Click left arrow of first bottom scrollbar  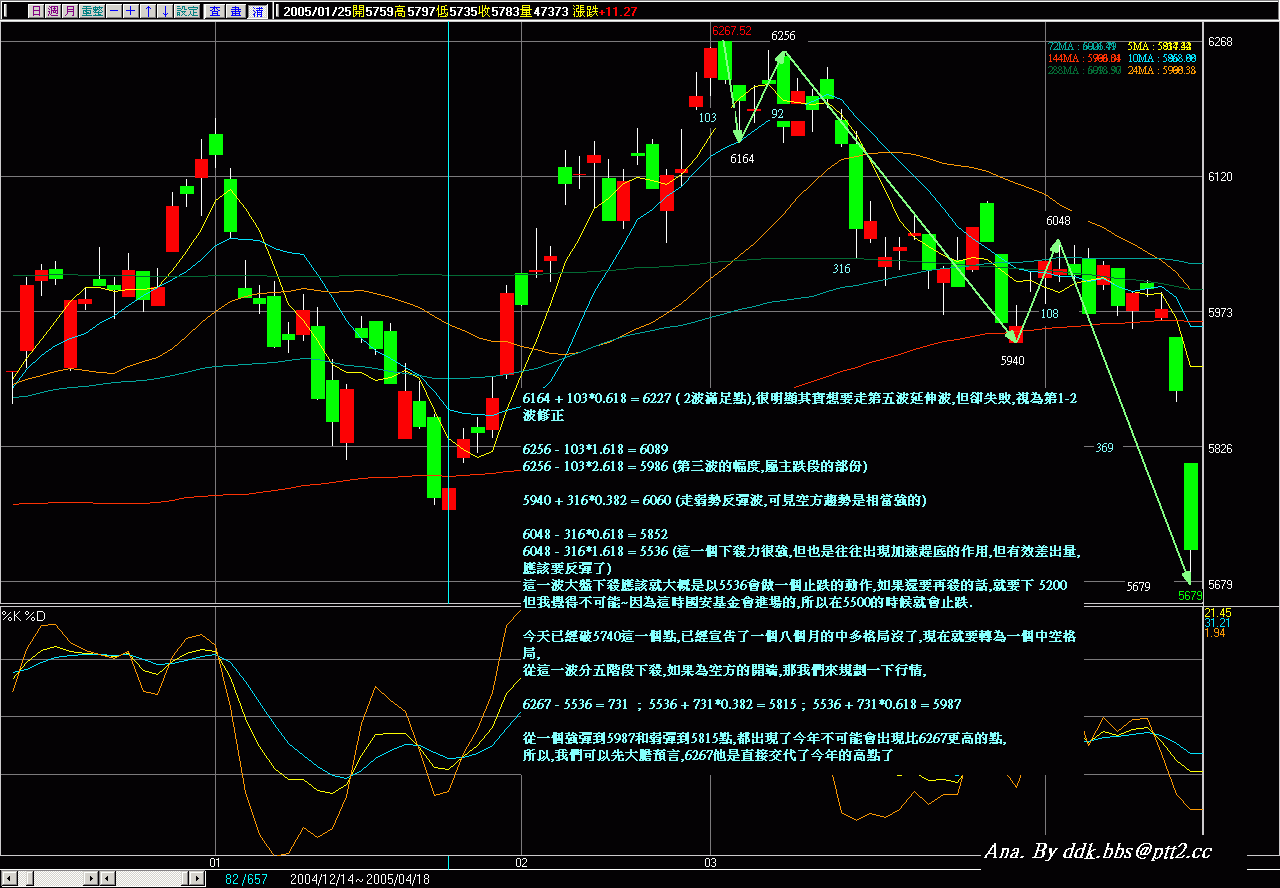click(x=9, y=878)
